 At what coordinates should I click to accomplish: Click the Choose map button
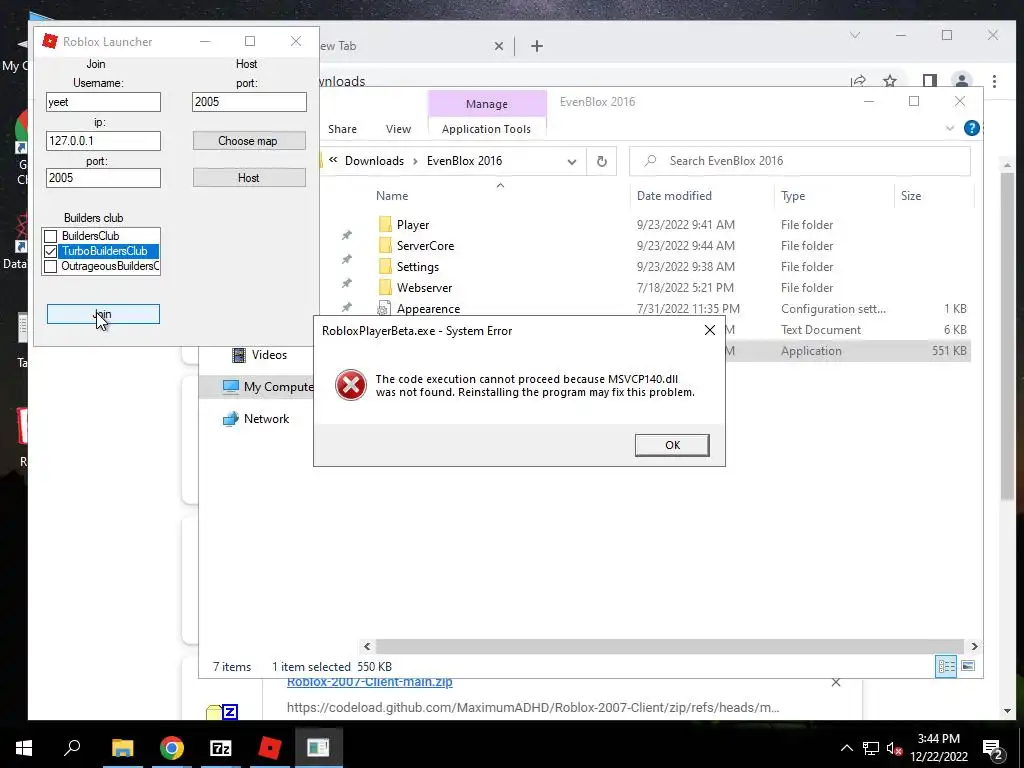point(249,140)
